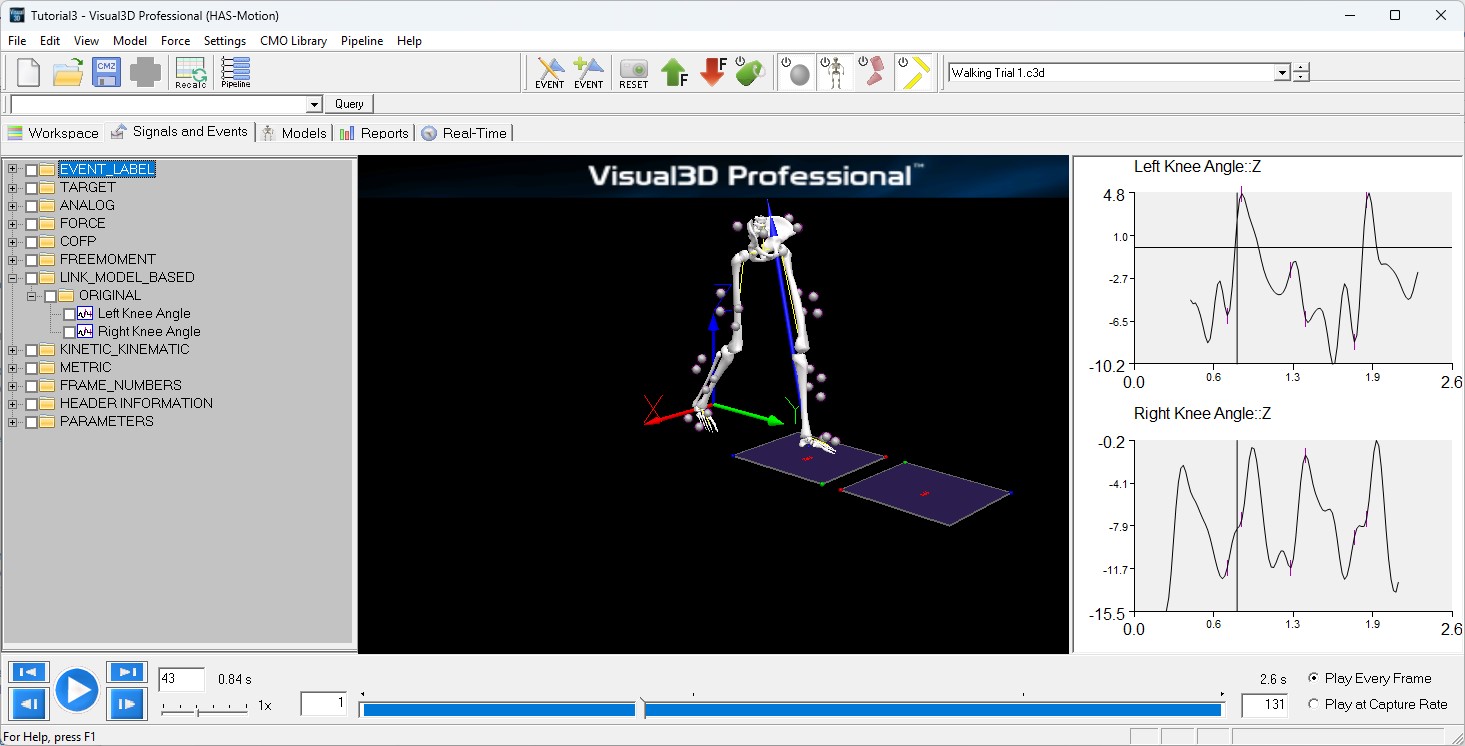Click the add EVENT icon with plus
The height and width of the screenshot is (746, 1465).
coord(588,73)
